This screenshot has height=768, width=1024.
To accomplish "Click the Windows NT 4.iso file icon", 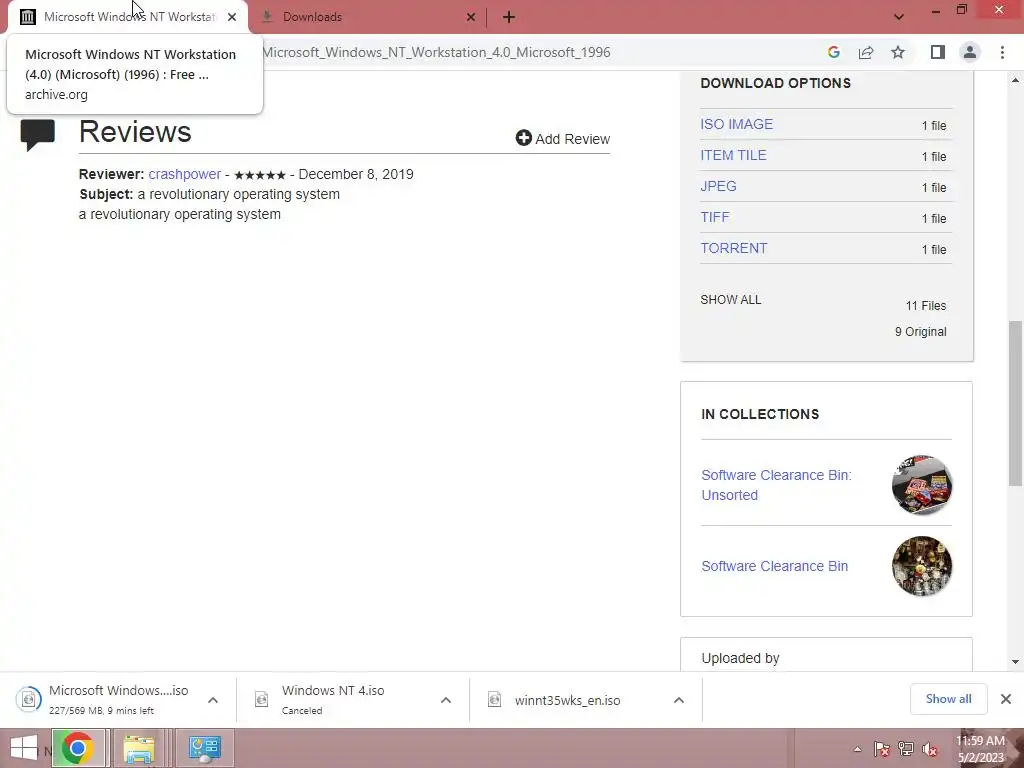I will (x=261, y=699).
